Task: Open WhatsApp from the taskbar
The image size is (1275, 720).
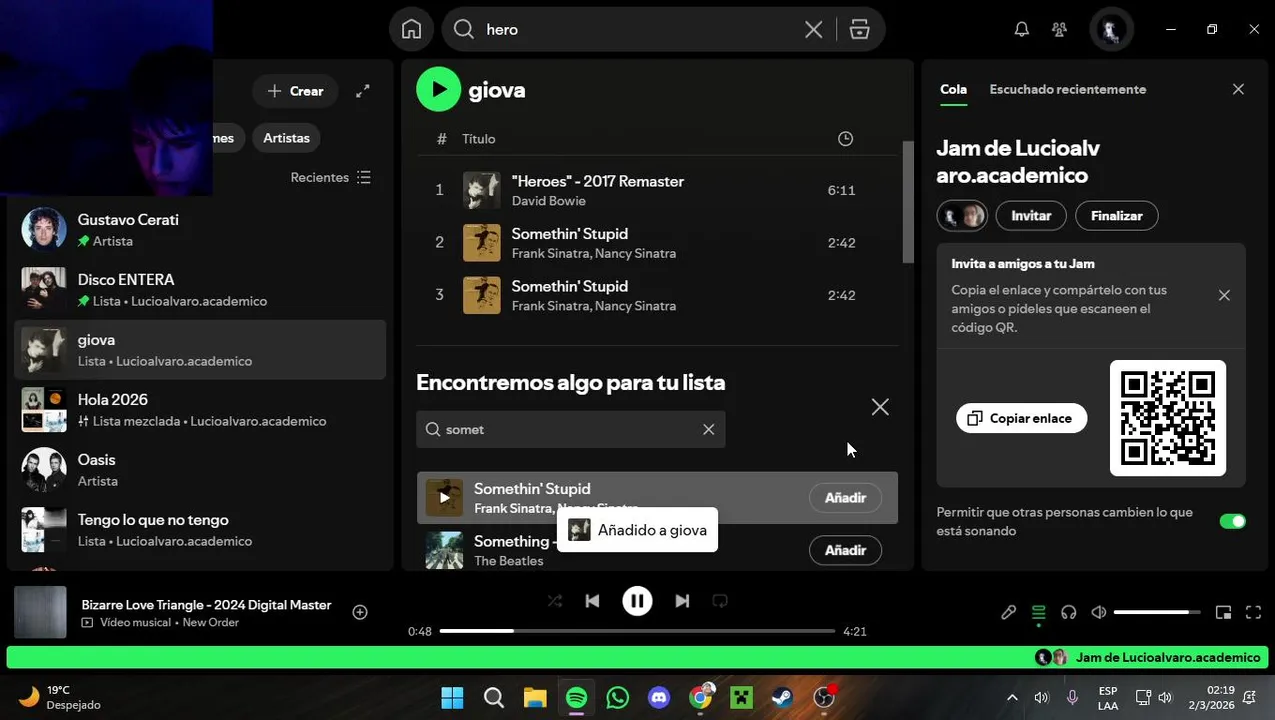Action: (x=618, y=697)
